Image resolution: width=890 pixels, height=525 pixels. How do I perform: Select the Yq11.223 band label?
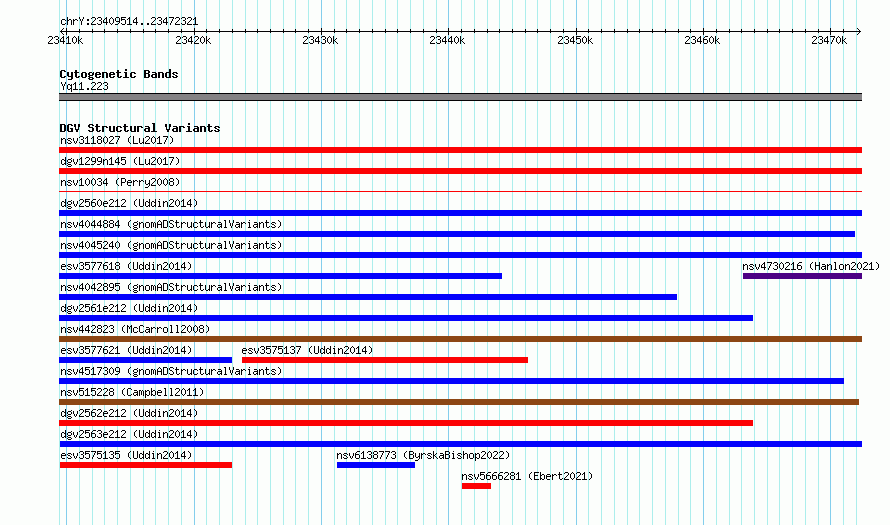[x=84, y=86]
